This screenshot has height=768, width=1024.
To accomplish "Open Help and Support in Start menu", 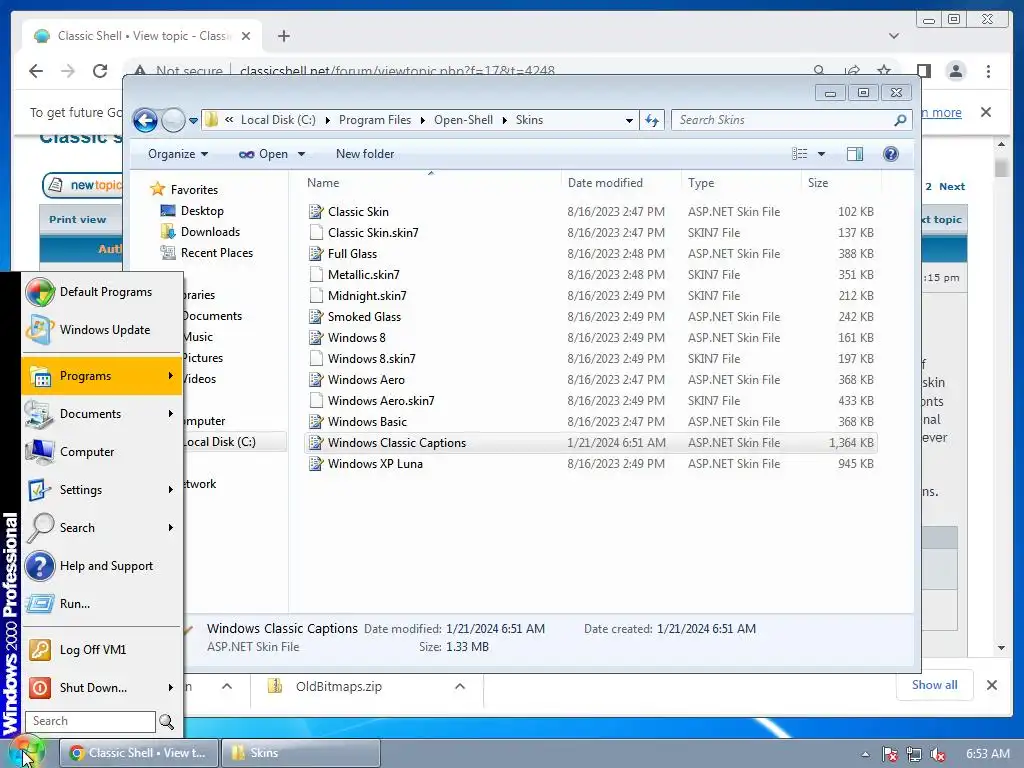I will coord(102,566).
